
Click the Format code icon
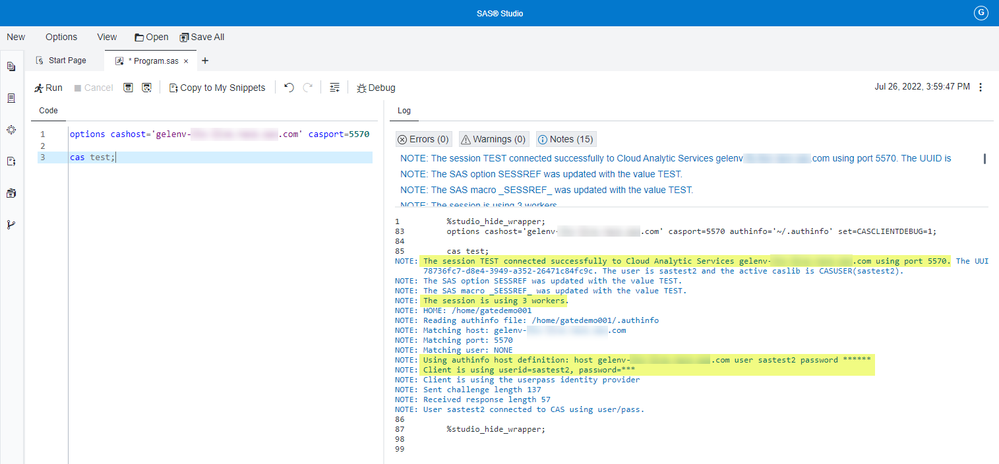coord(334,88)
